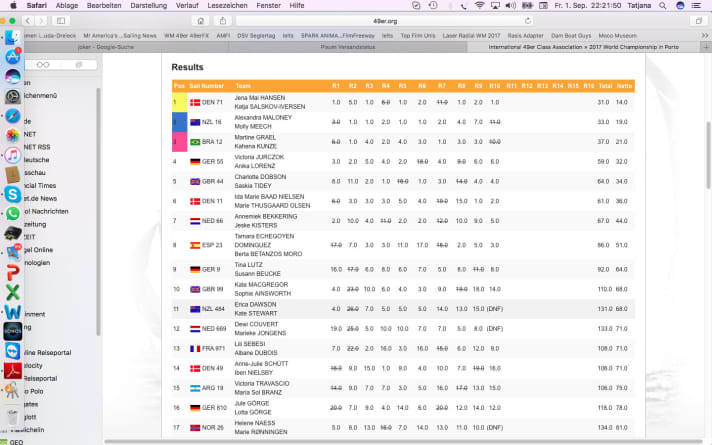Click the Team column header
This screenshot has width=712, height=445.
(243, 86)
